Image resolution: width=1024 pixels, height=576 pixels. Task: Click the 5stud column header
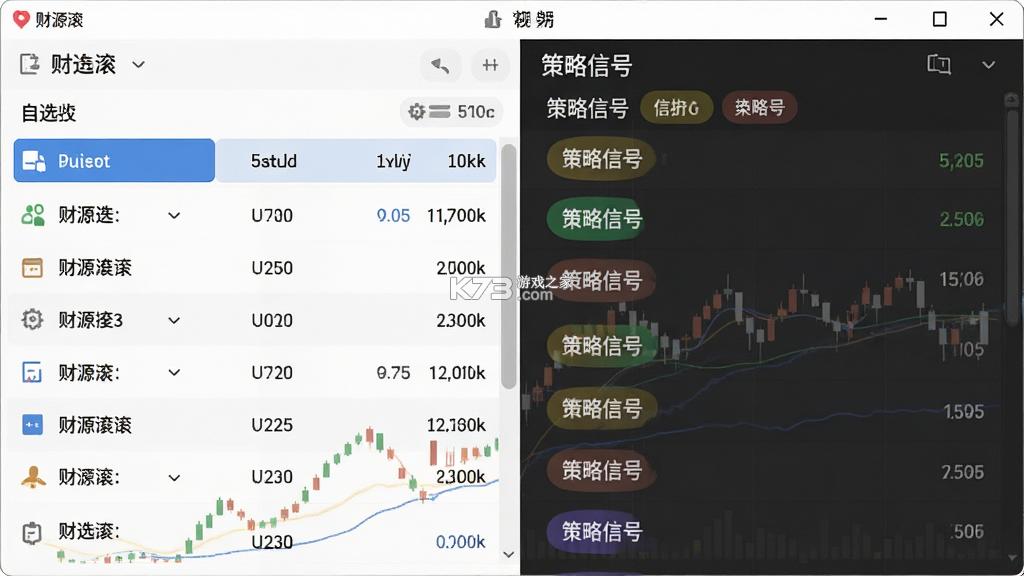(274, 161)
